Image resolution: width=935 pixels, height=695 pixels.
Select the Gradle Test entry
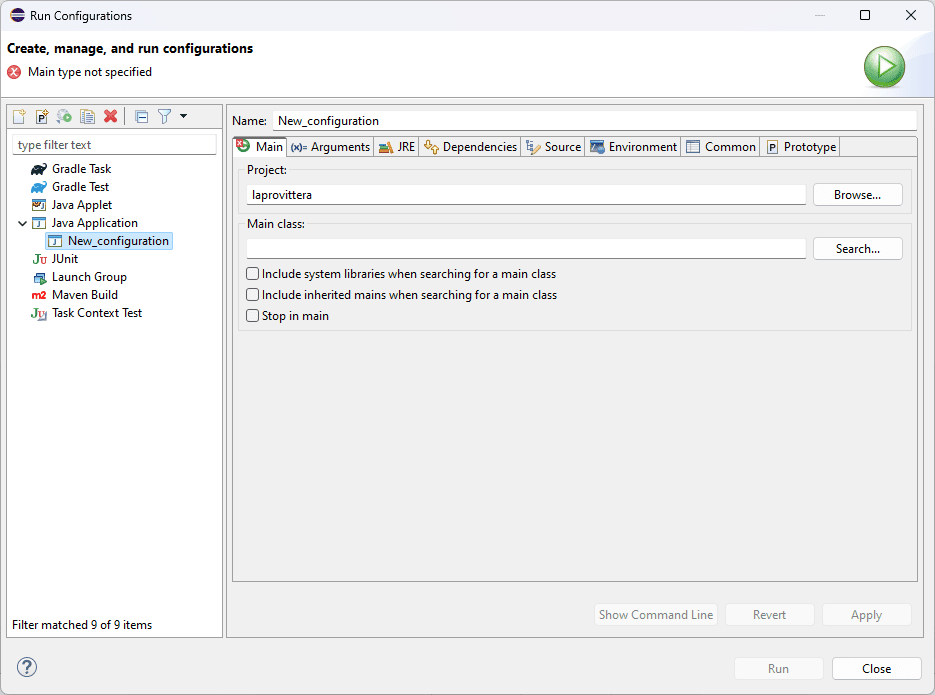[x=81, y=187]
